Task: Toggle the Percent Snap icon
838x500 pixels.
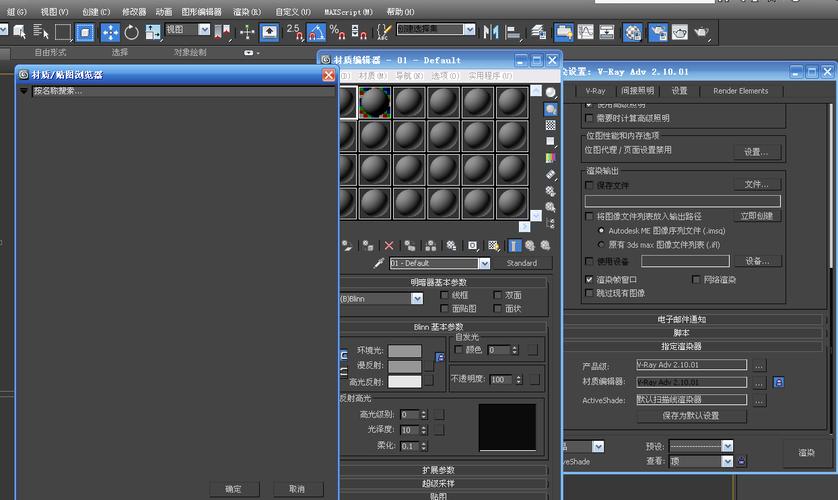Action: (x=337, y=33)
